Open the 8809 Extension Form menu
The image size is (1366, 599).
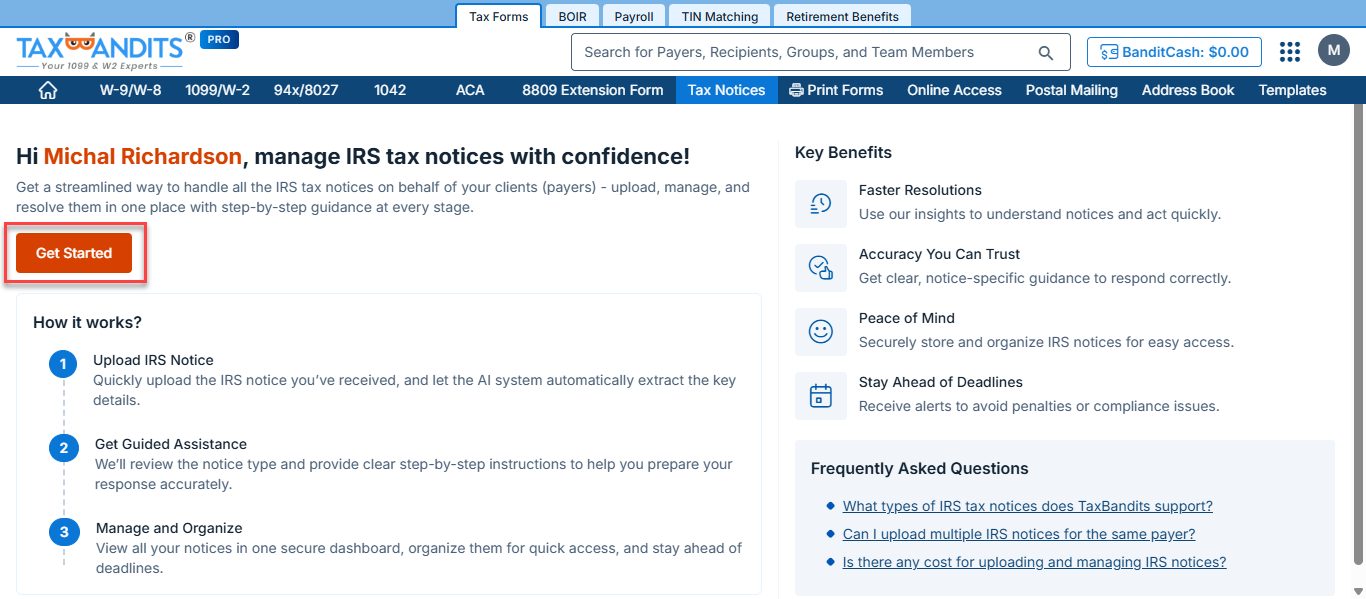[x=592, y=90]
